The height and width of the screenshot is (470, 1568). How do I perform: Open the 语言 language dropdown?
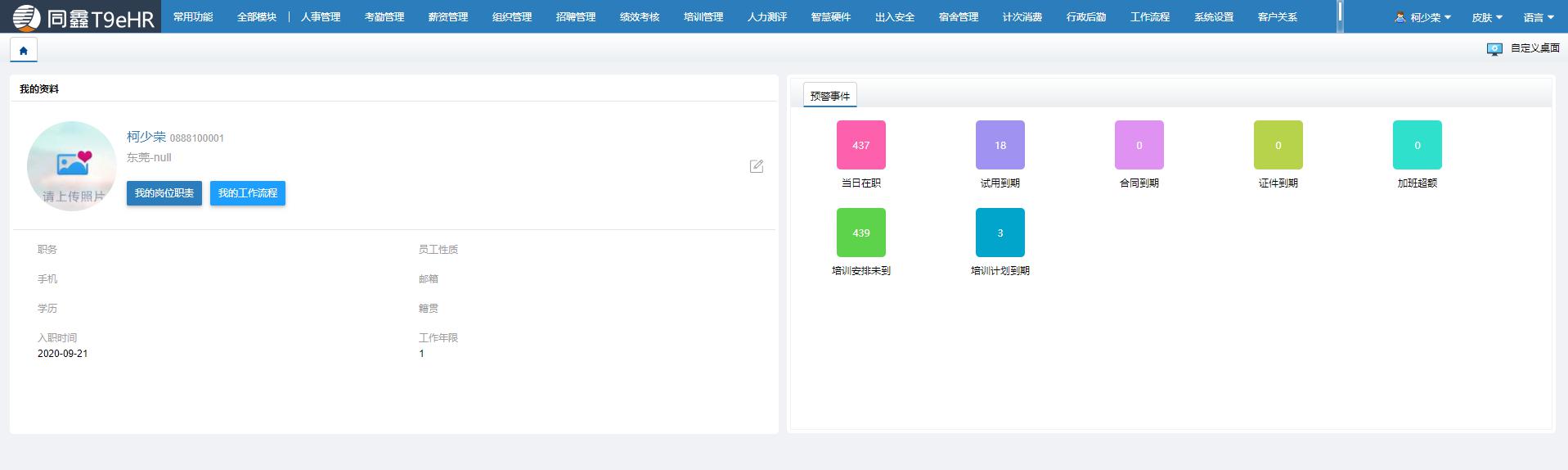click(x=1538, y=17)
